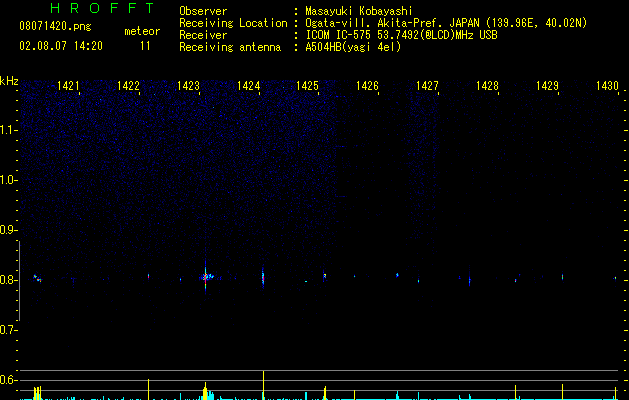629x400 pixels.
Task: Click the 1428 time axis label
Action: pos(487,86)
